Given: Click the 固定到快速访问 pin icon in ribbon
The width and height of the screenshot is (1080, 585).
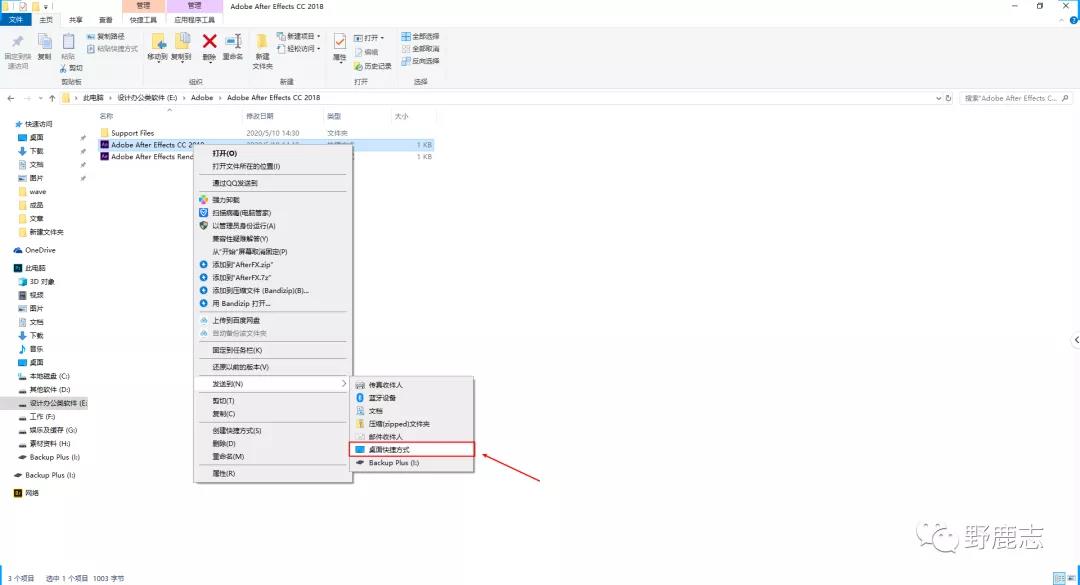Looking at the screenshot, I should [x=17, y=41].
